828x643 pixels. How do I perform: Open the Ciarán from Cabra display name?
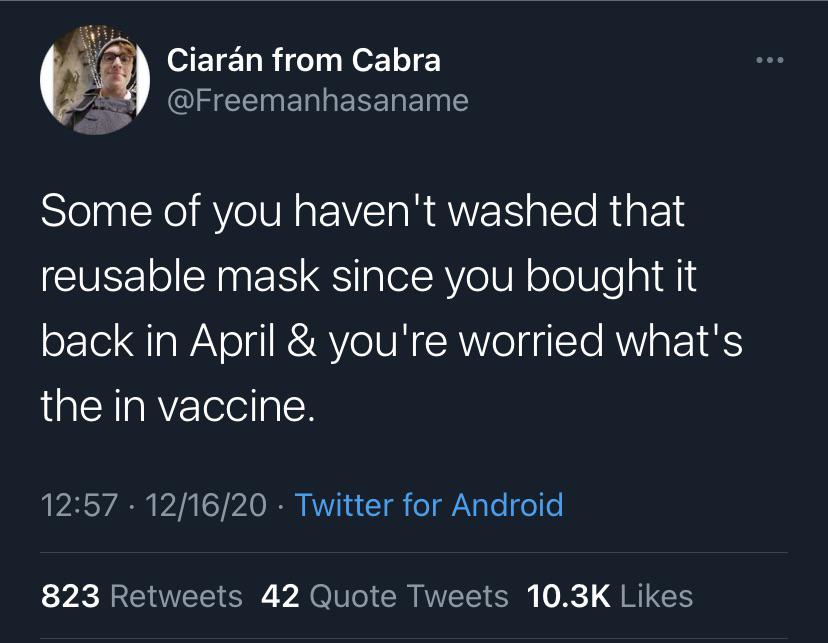click(x=303, y=60)
